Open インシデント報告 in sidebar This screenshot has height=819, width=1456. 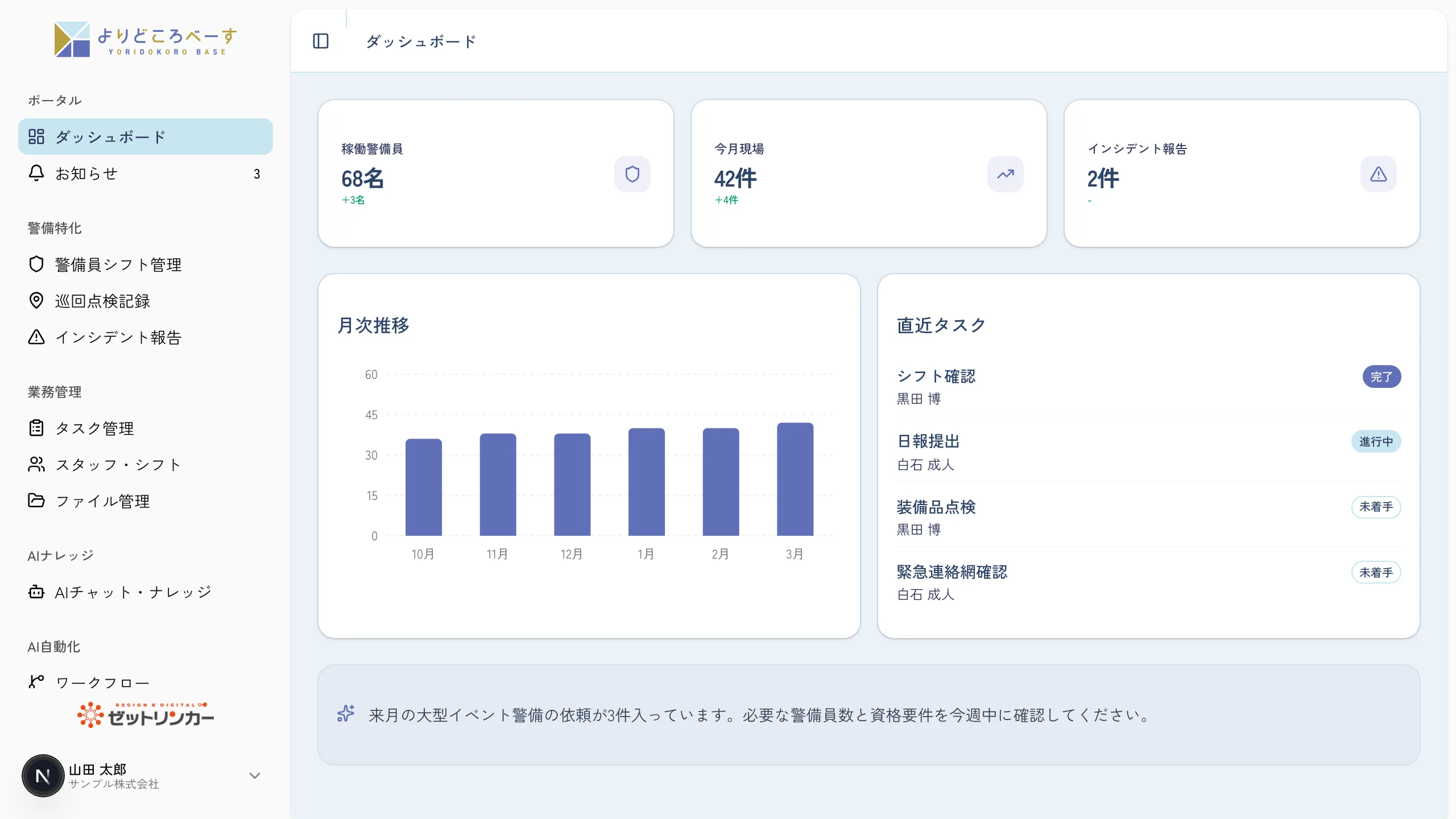point(146,337)
